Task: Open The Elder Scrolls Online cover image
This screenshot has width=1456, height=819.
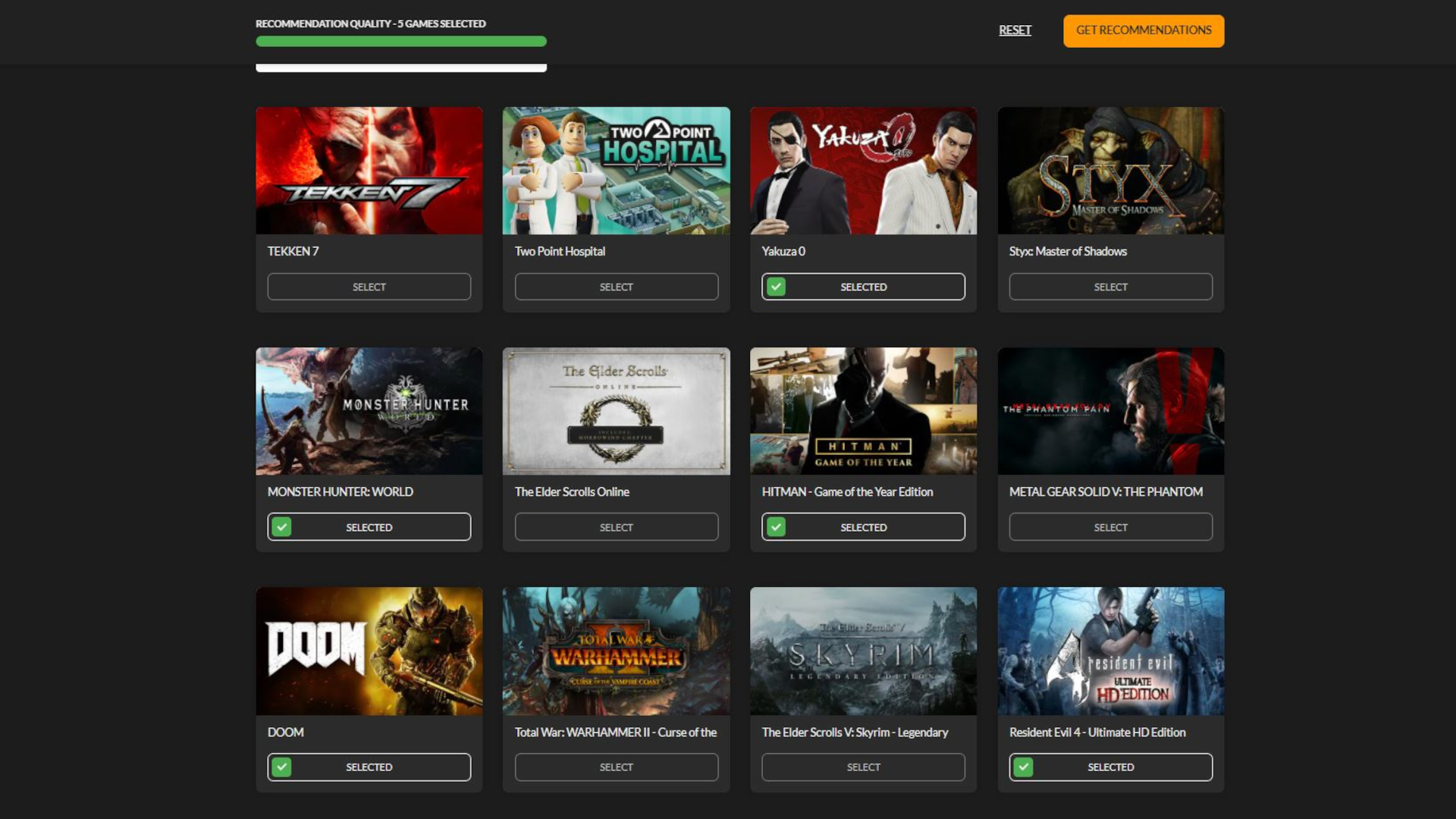Action: coord(617,411)
